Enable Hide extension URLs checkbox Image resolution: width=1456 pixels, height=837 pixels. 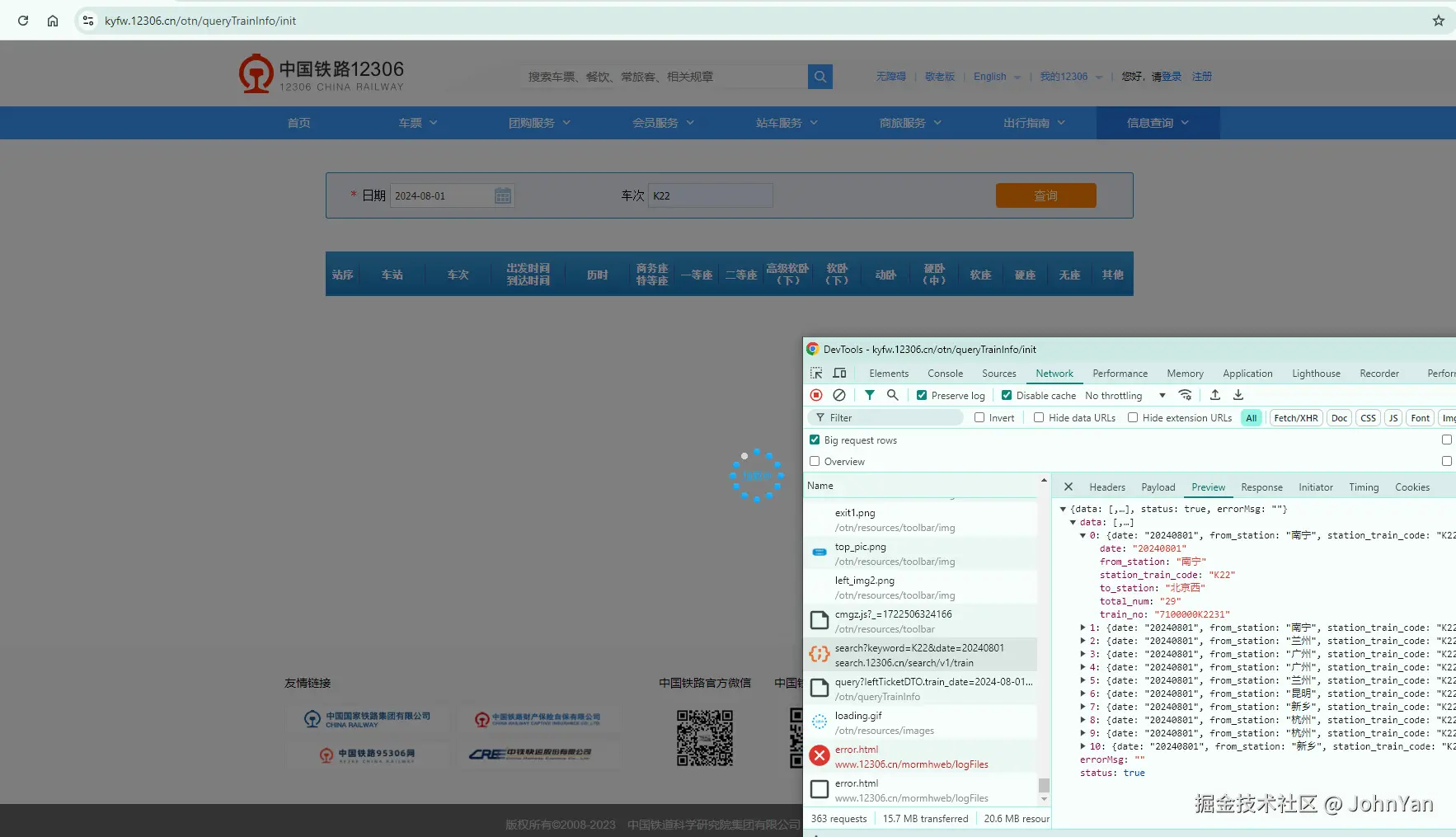coord(1133,417)
